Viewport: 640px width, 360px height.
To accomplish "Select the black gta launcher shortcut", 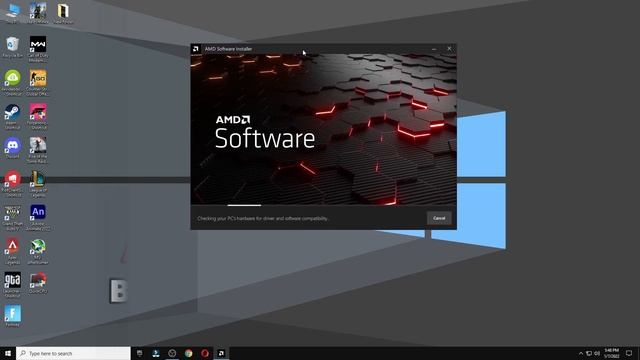I will (13, 284).
